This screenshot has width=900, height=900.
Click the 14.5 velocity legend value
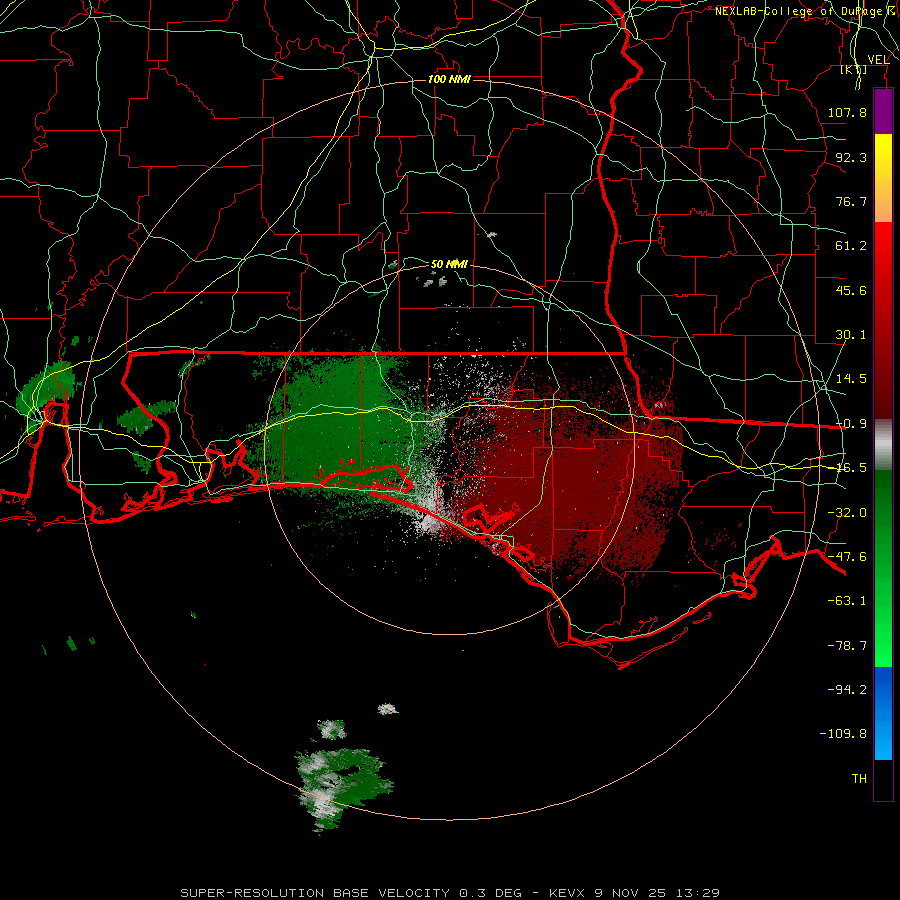coord(851,379)
